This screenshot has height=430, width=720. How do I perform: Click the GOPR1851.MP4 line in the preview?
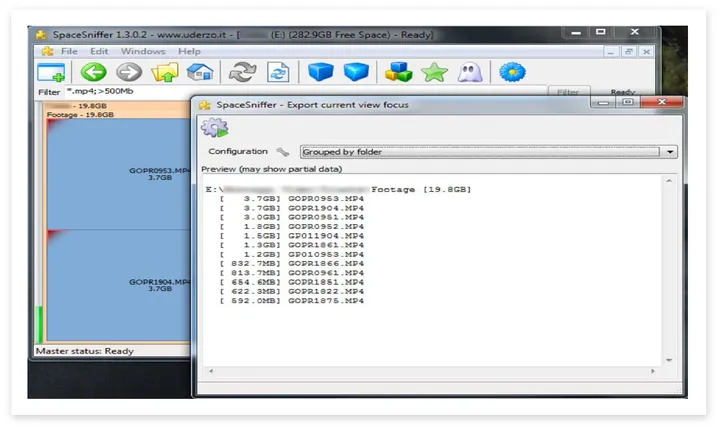(x=292, y=282)
